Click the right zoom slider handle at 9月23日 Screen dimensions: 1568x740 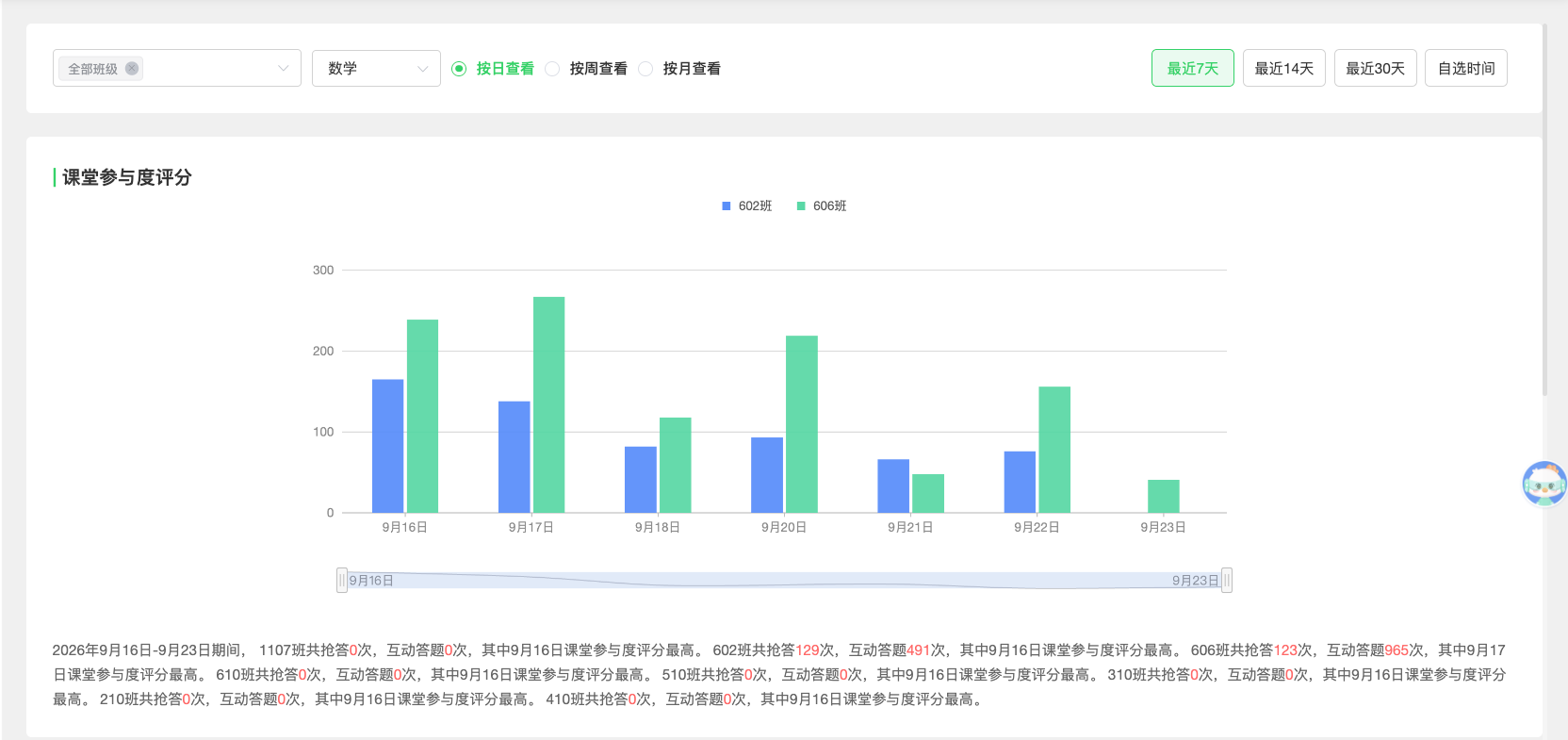click(1227, 580)
